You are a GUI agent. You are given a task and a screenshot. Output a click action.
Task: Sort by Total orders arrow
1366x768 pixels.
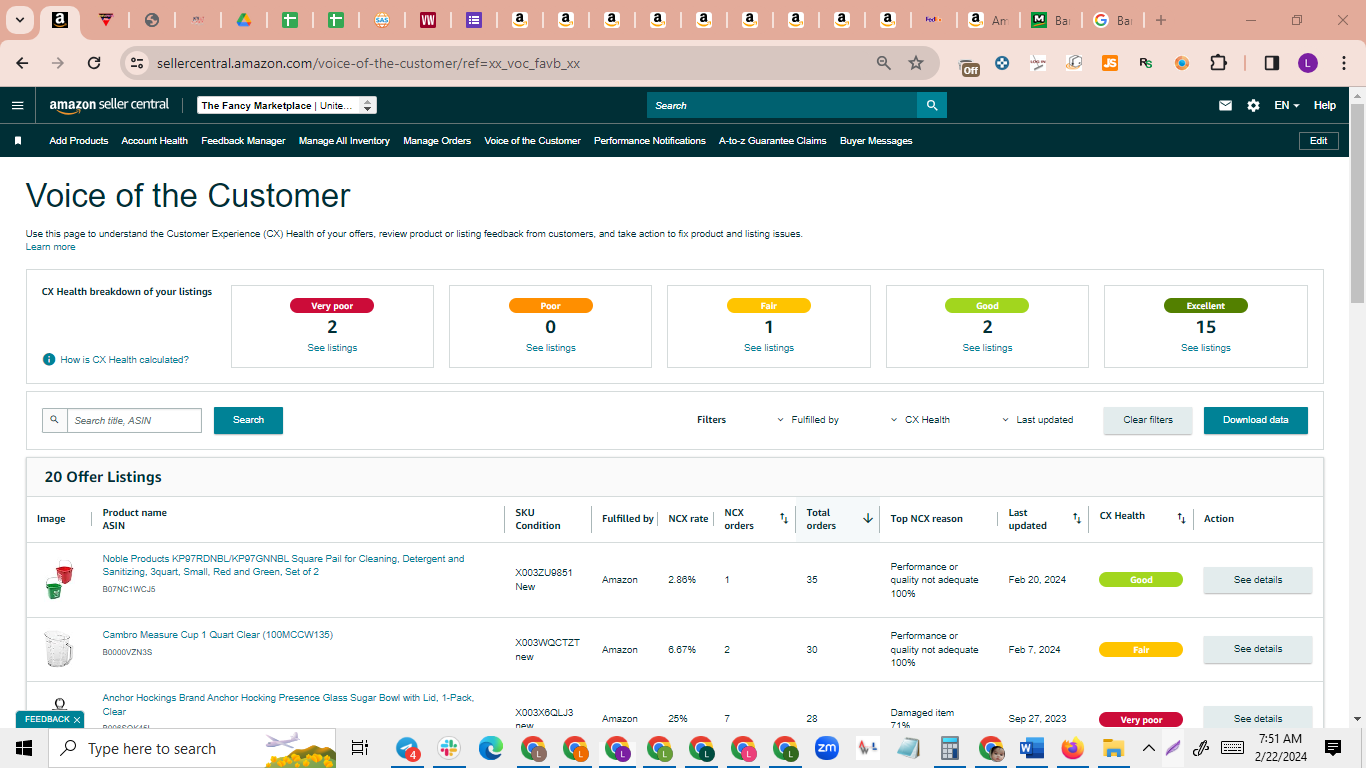(x=868, y=518)
